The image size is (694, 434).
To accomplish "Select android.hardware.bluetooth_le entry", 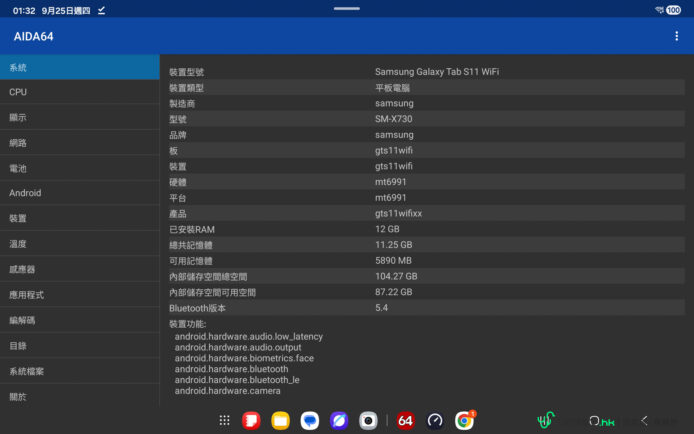I will 237,380.
